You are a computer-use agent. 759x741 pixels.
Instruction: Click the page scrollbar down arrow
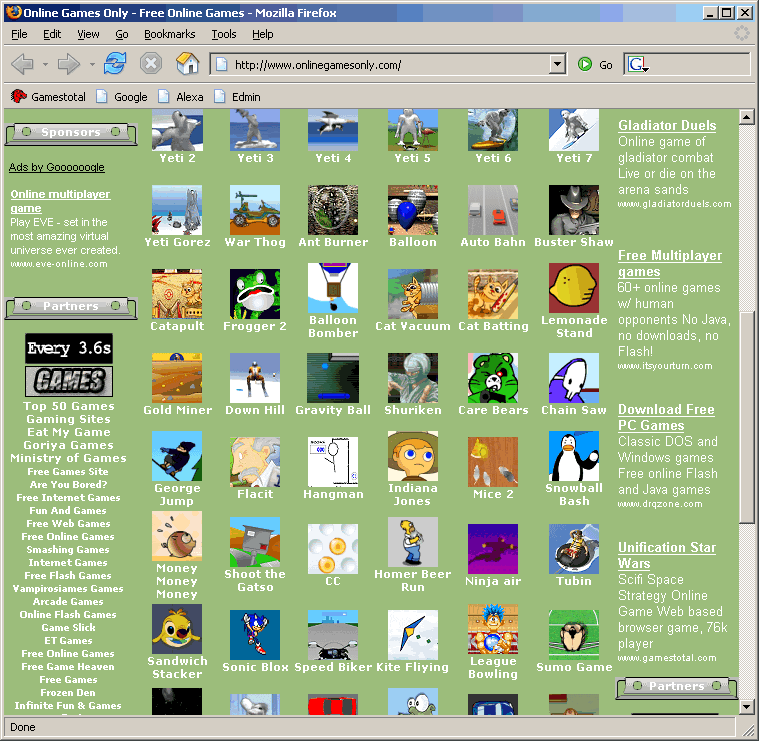(x=746, y=707)
